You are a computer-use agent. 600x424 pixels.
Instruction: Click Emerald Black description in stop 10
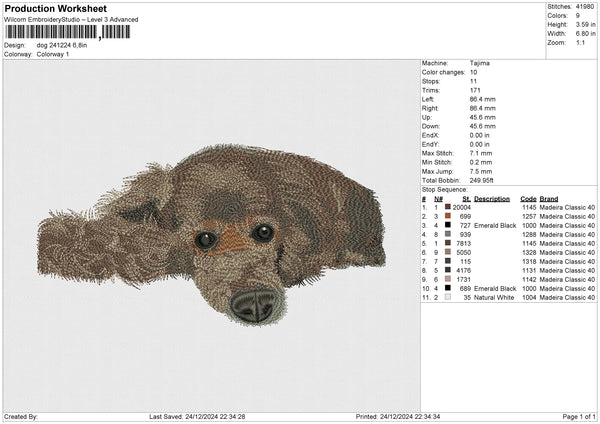(496, 288)
